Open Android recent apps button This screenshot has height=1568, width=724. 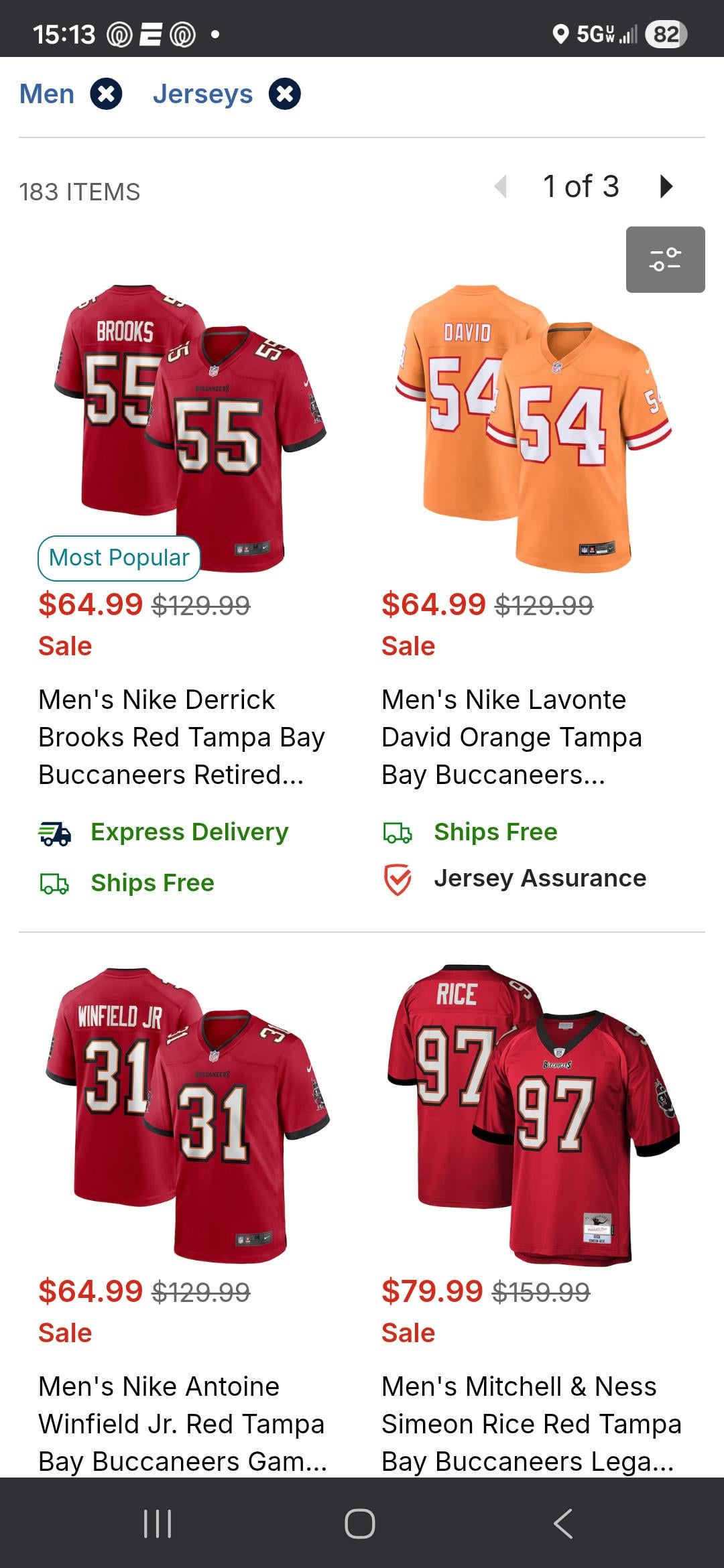coord(158,1523)
